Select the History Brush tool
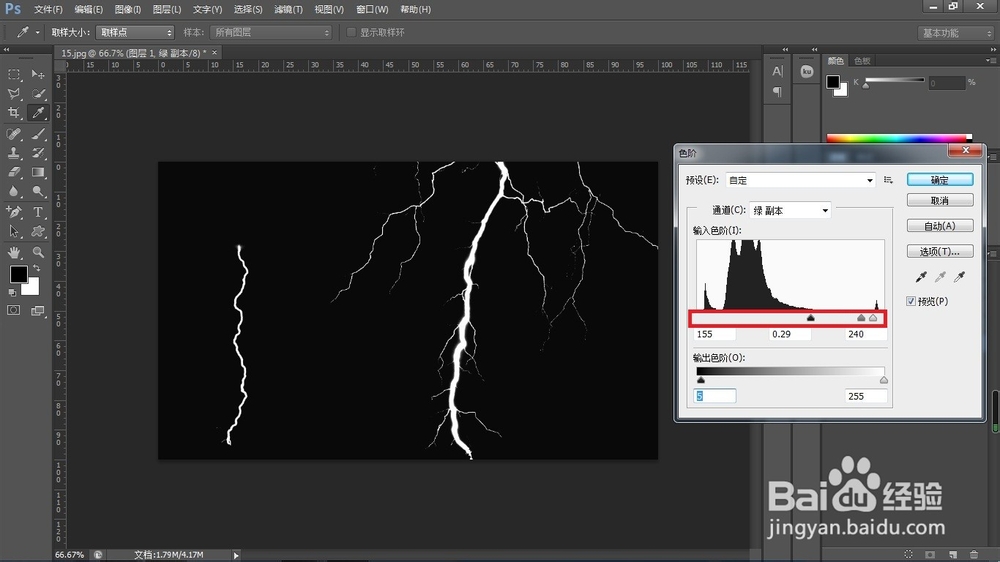Screen dimensions: 1000x562 click(x=38, y=153)
